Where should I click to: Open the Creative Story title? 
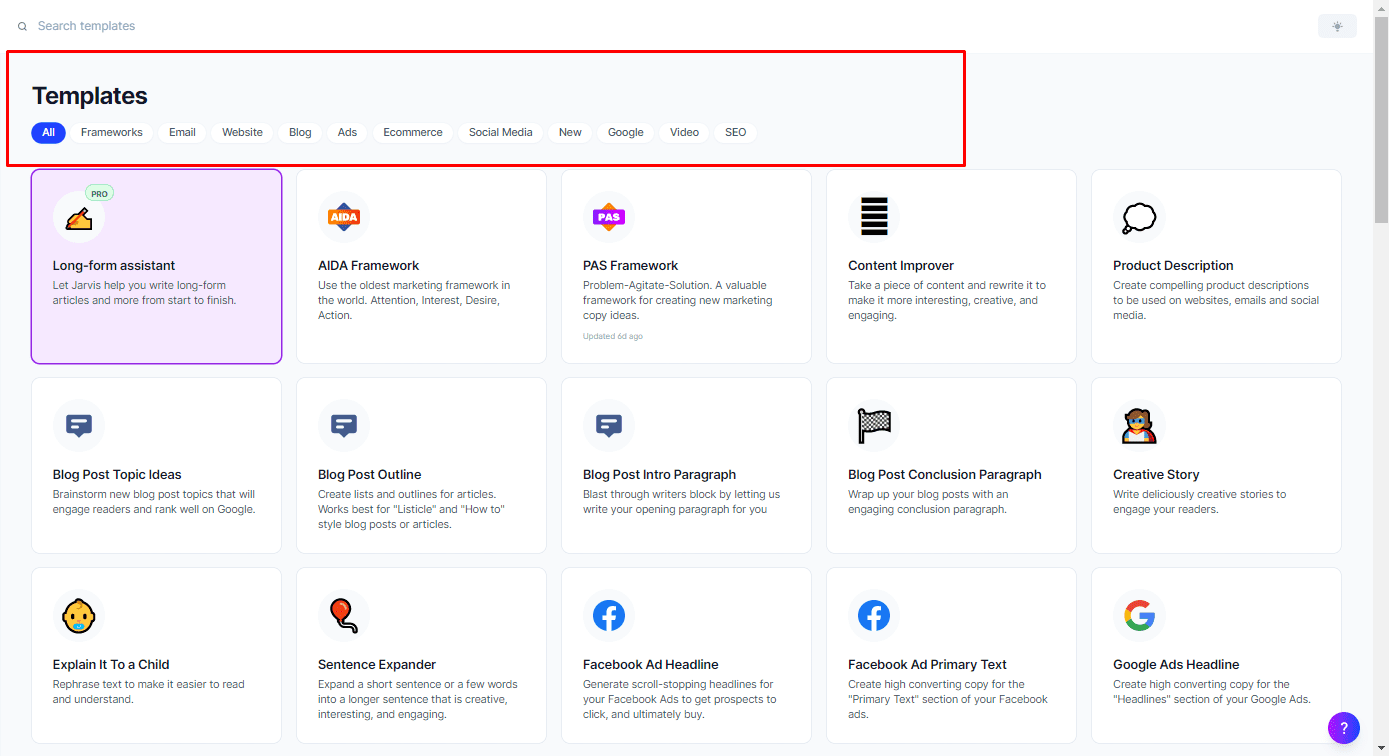pos(1156,475)
